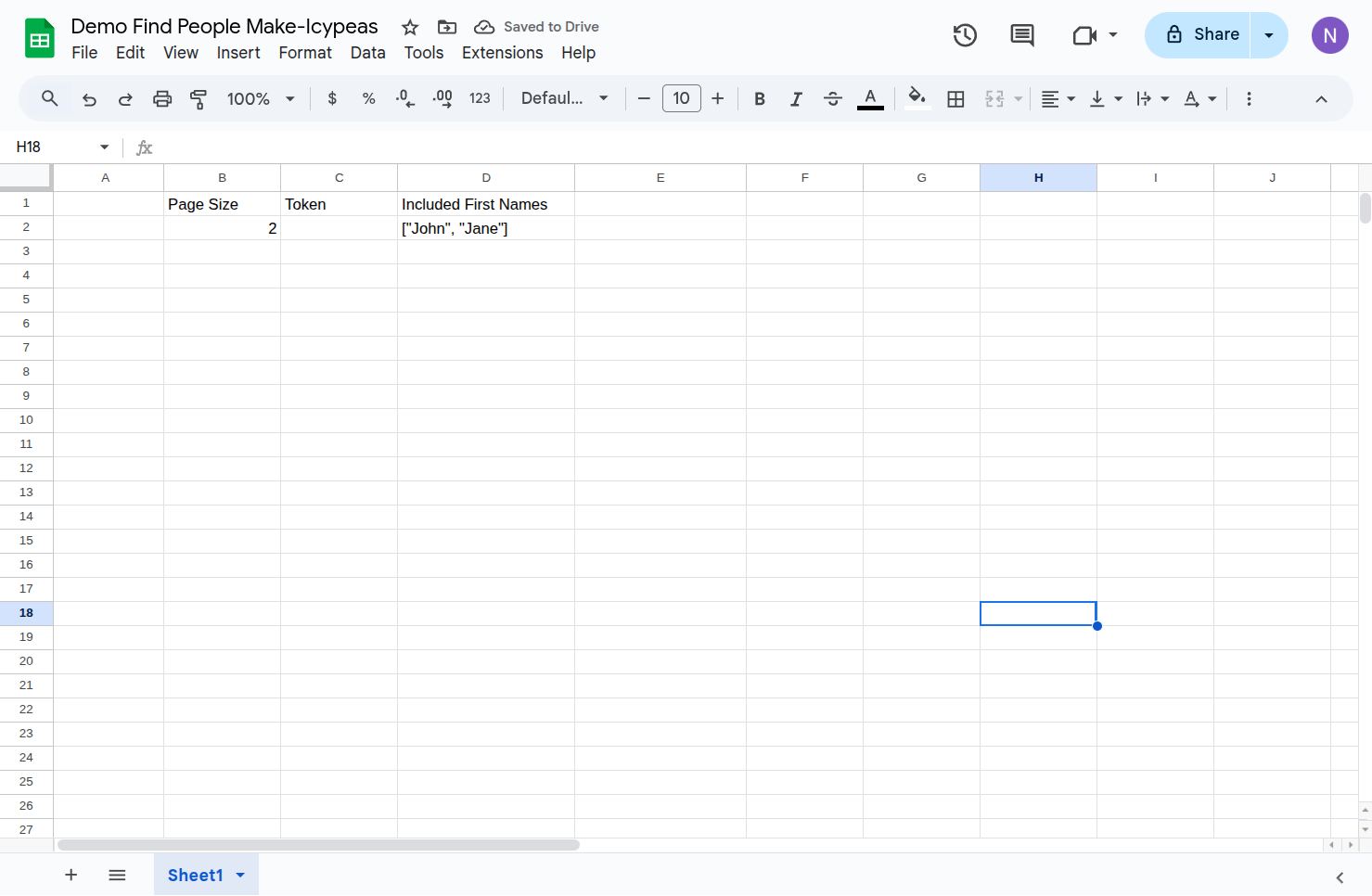Activate the paint format tool
1372x896 pixels.
click(x=199, y=98)
